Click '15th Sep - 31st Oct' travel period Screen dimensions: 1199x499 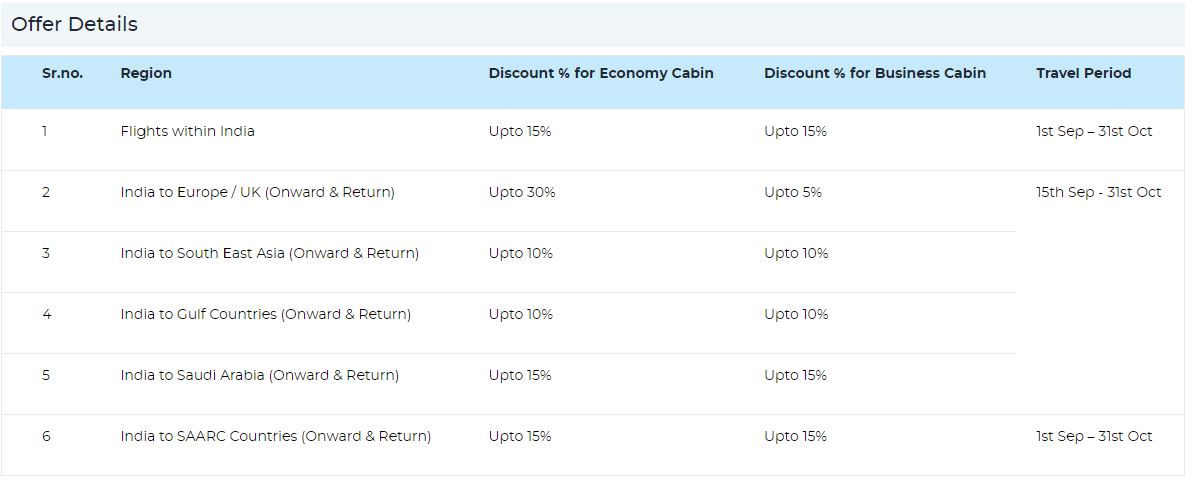click(x=1098, y=192)
